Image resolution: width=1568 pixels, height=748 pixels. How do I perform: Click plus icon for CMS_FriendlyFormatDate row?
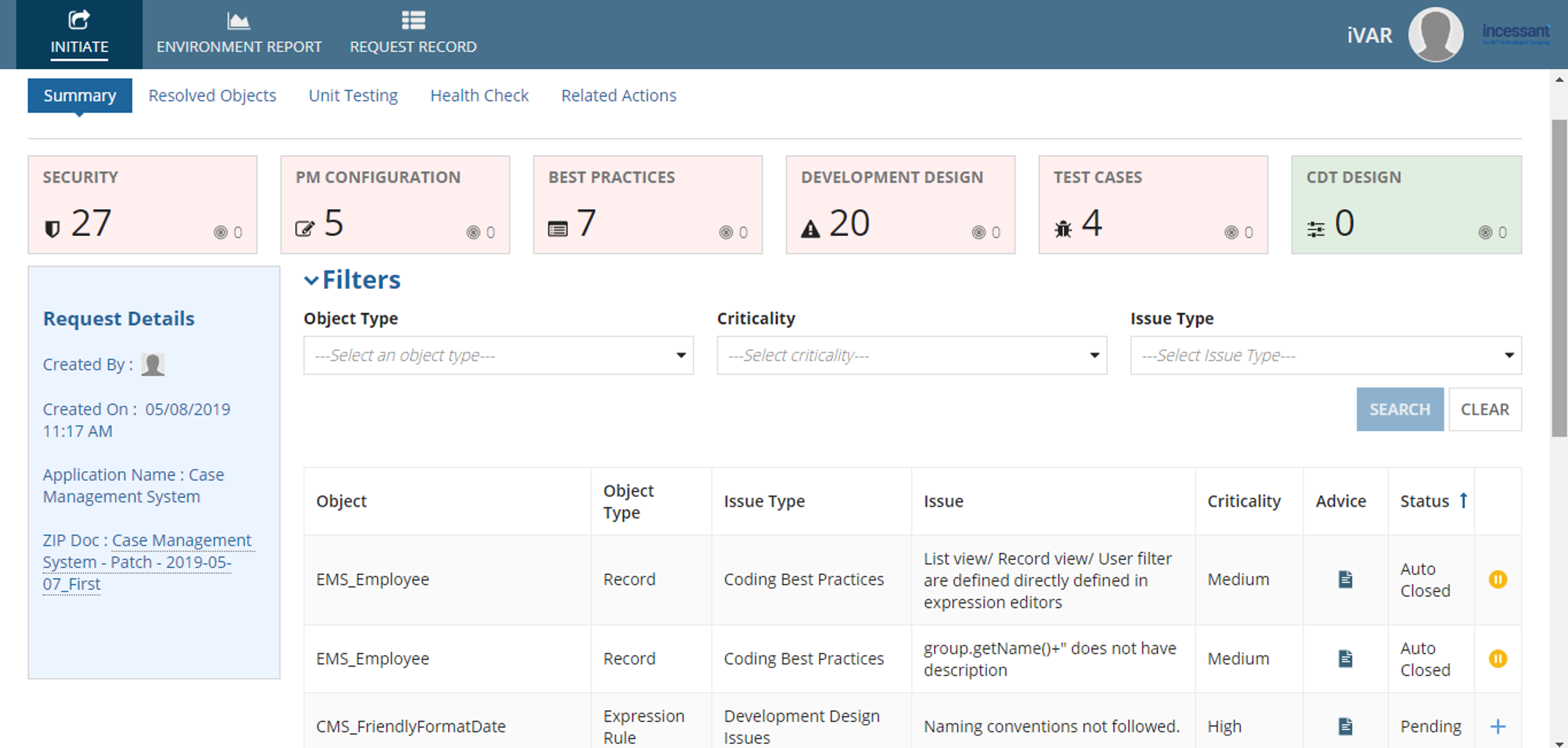point(1497,726)
